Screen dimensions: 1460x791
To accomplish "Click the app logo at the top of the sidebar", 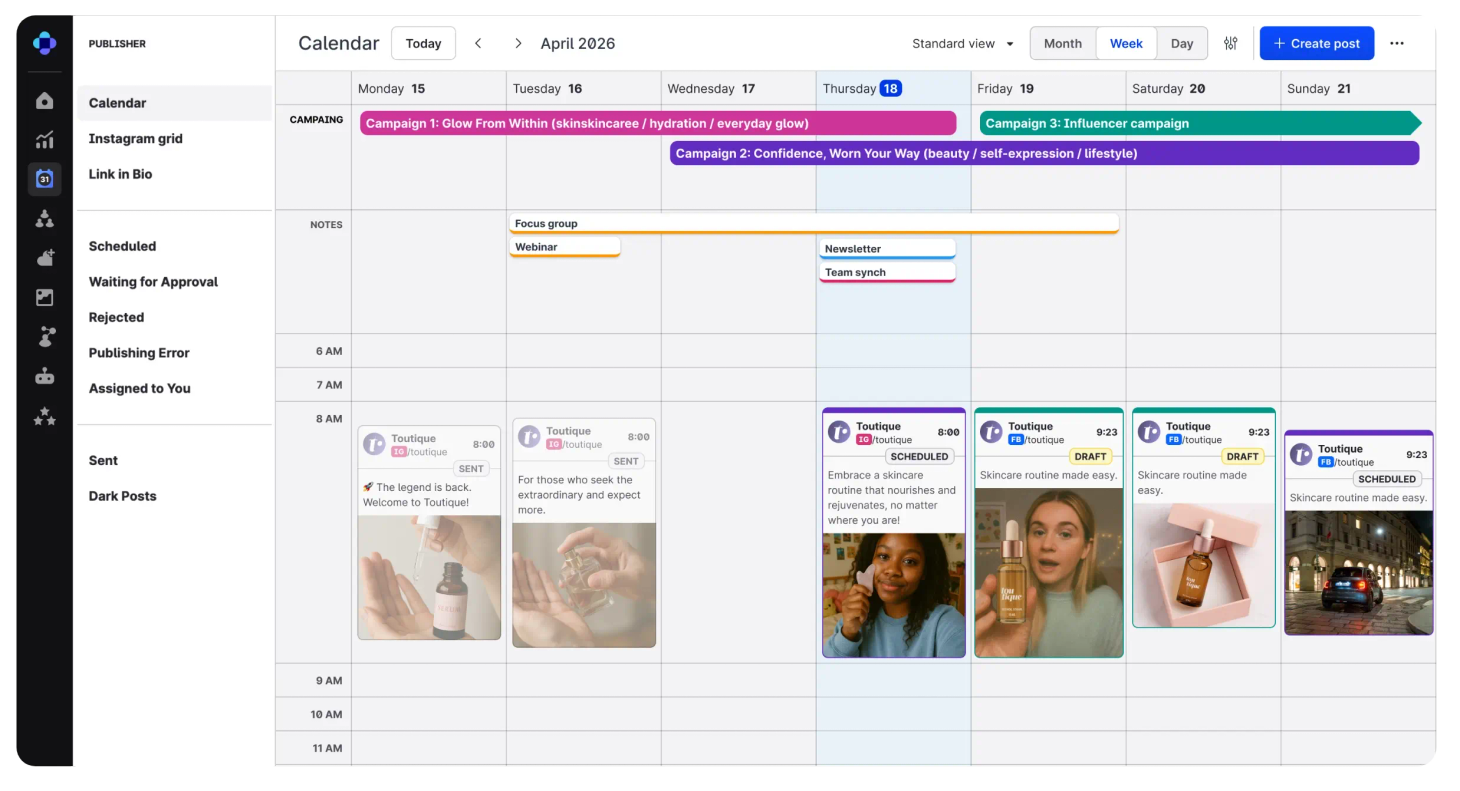I will [x=44, y=43].
